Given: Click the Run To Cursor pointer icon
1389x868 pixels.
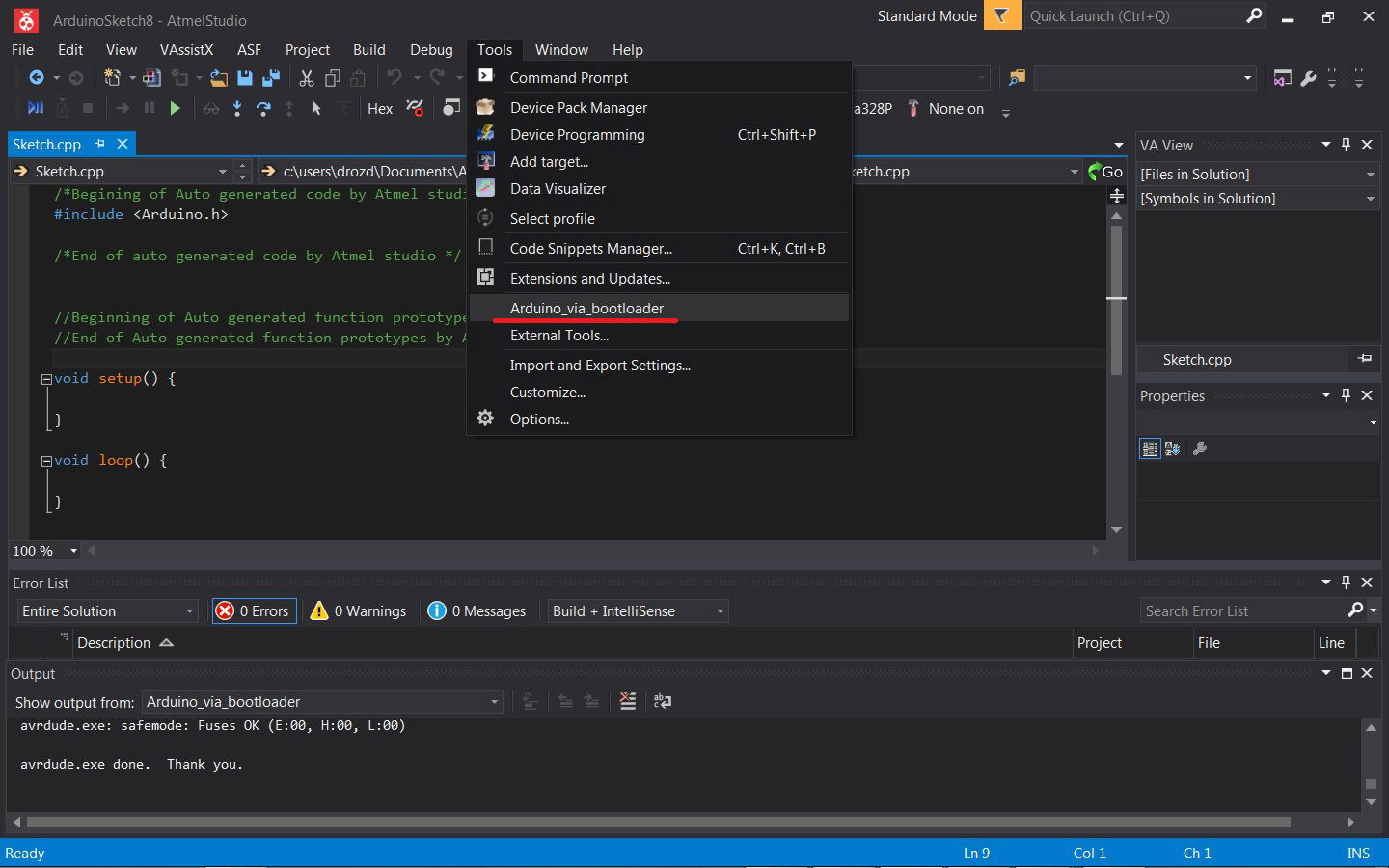Looking at the screenshot, I should [315, 108].
